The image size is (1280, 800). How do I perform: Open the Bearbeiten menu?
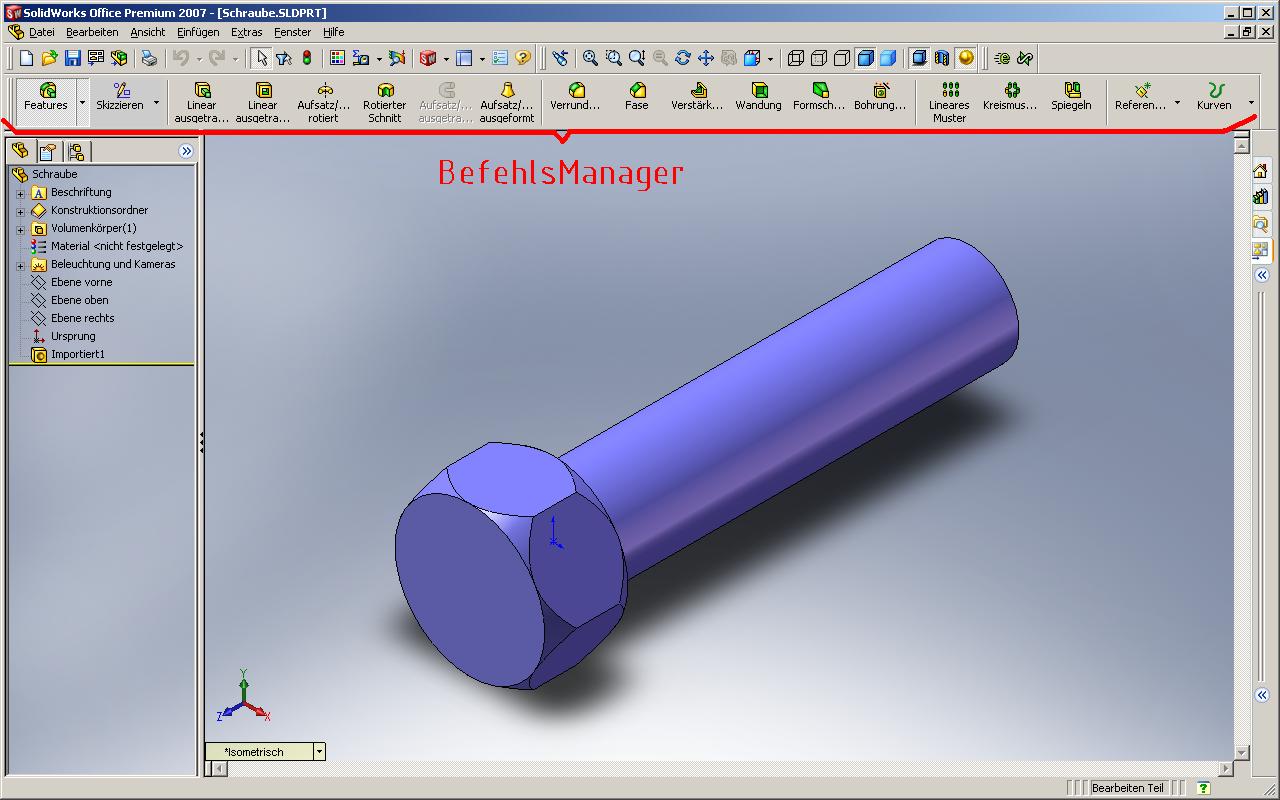coord(92,32)
